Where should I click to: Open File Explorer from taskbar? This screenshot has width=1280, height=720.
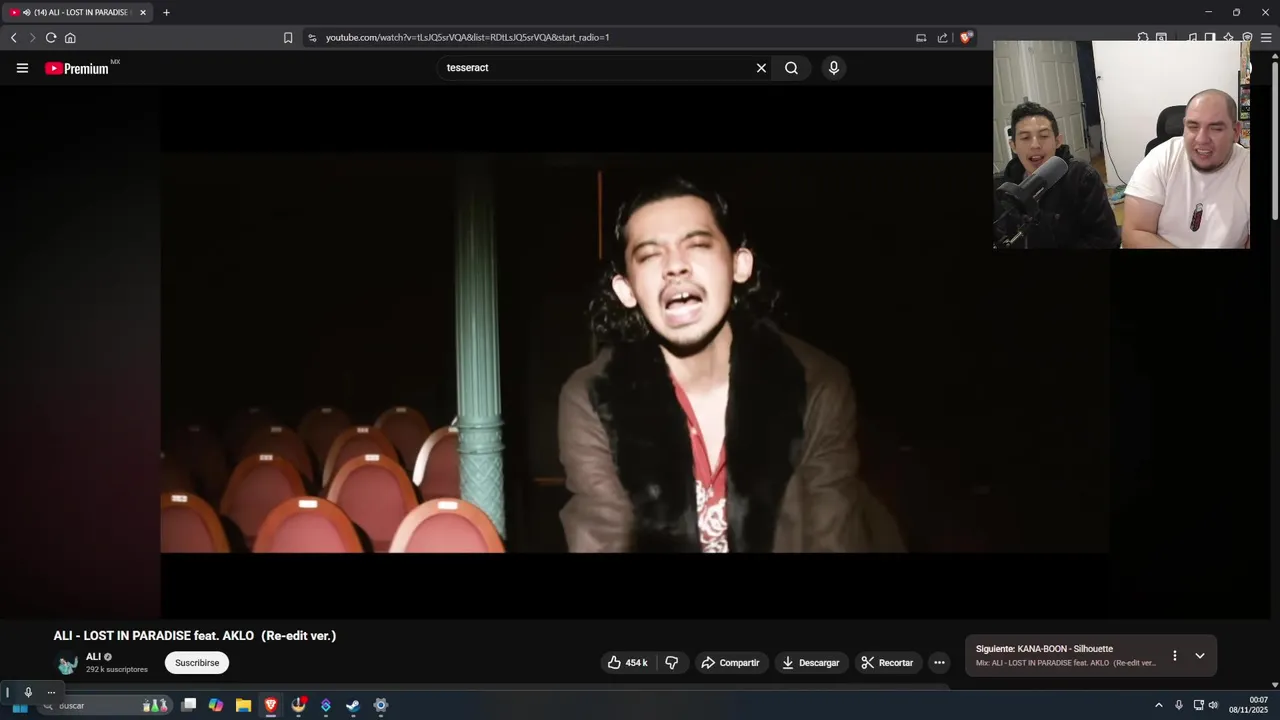[243, 706]
